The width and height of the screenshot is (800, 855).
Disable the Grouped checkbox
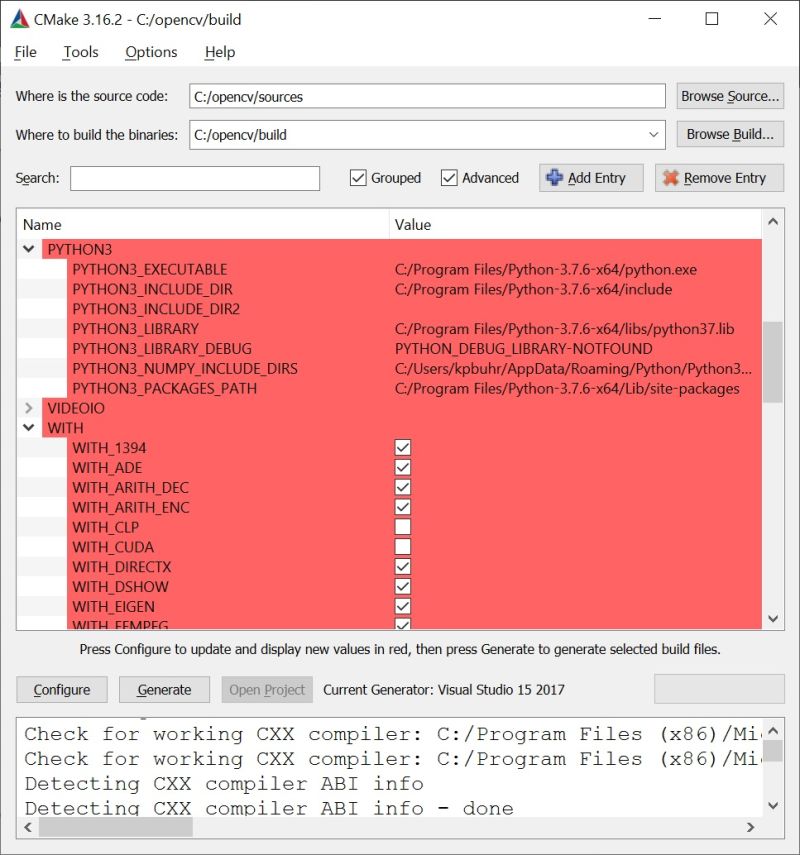coord(357,177)
